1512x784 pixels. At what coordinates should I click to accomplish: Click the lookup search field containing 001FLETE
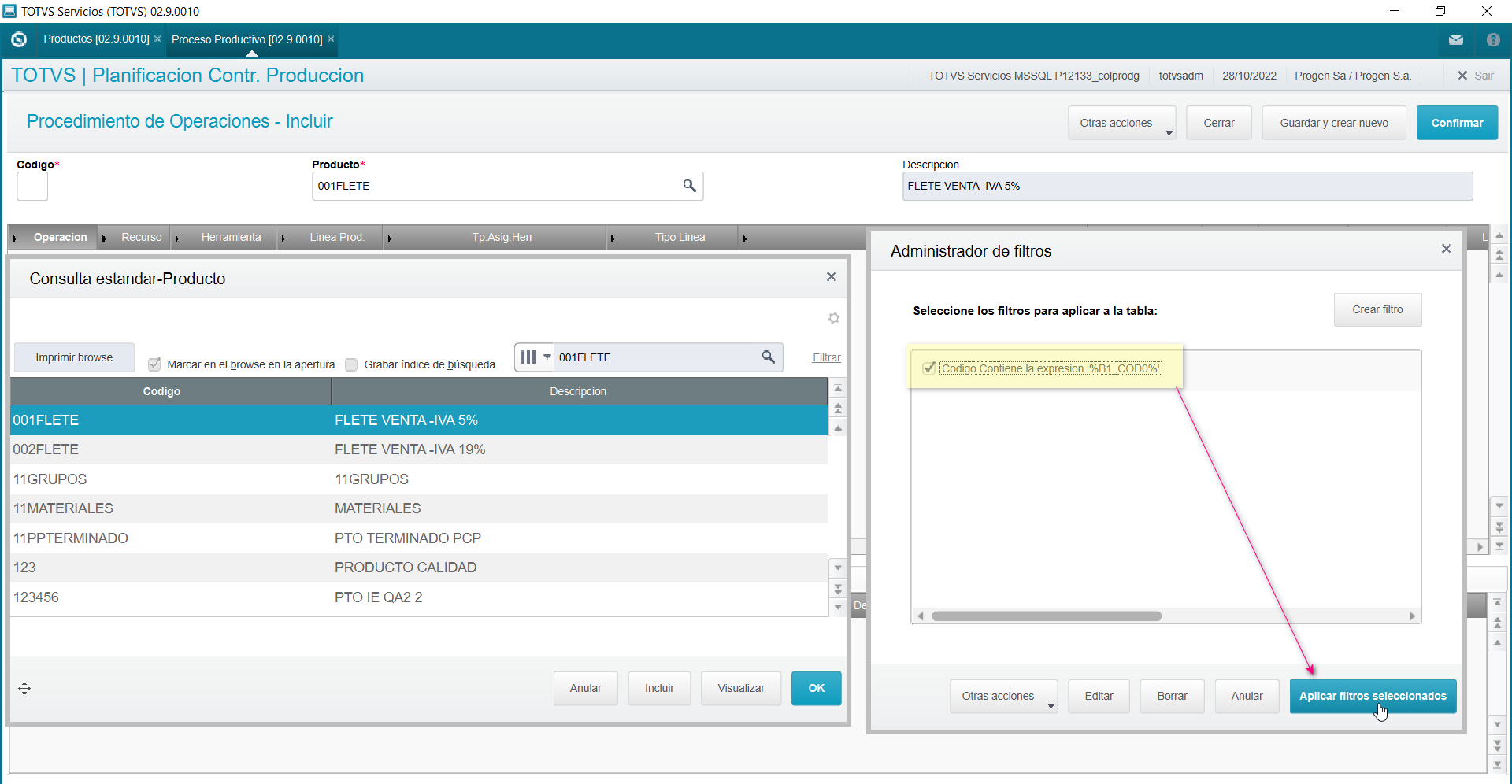656,357
